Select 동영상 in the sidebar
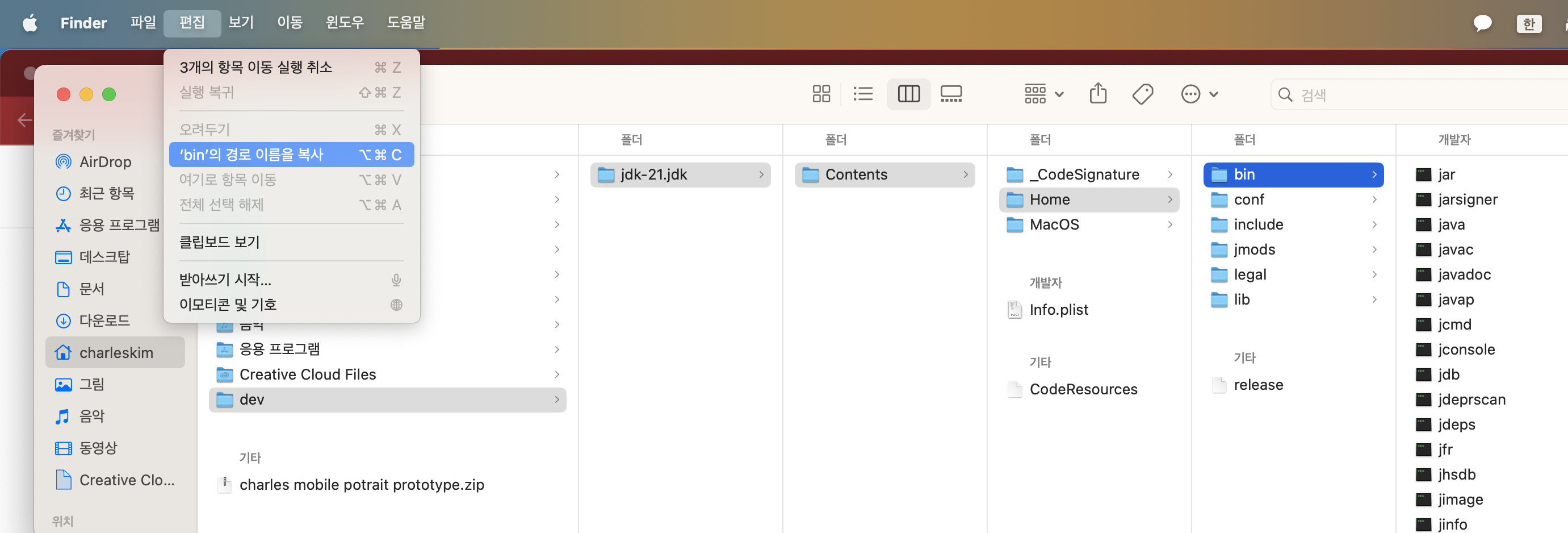 115,448
